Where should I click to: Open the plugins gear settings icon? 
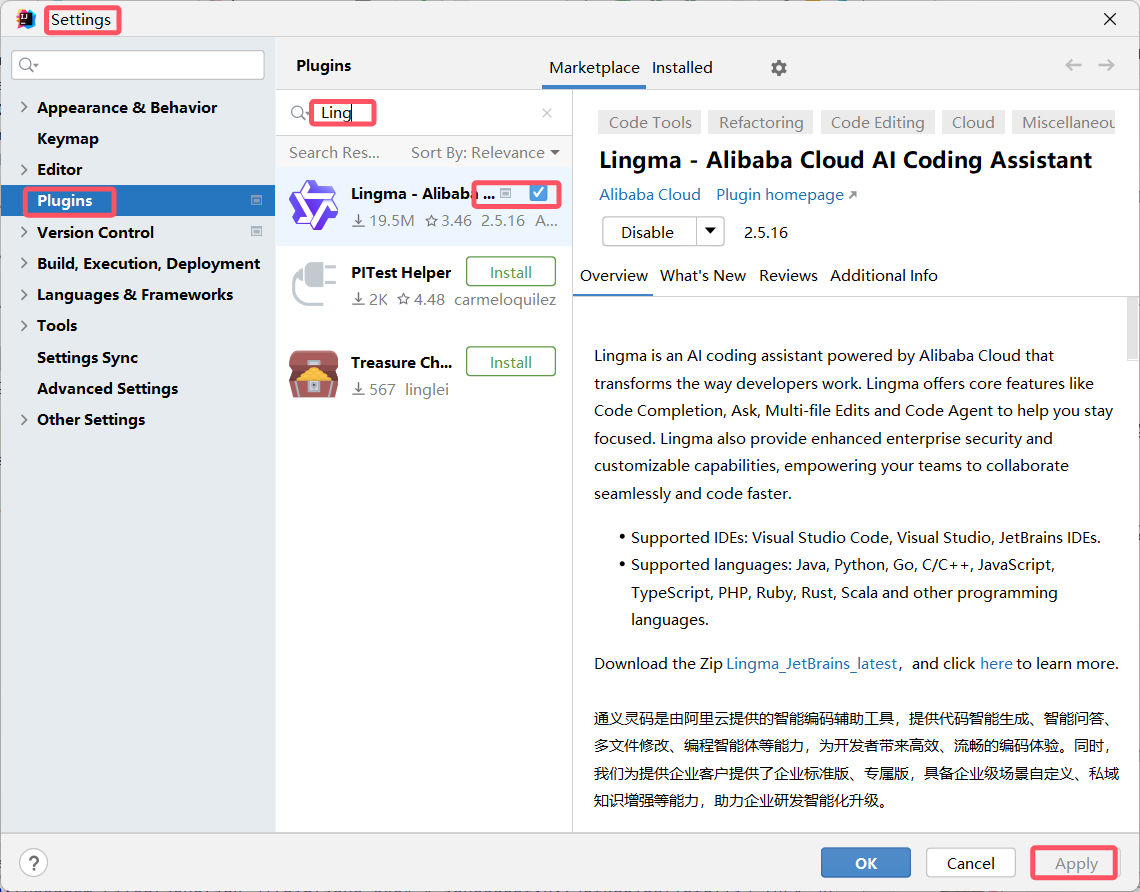[x=779, y=68]
